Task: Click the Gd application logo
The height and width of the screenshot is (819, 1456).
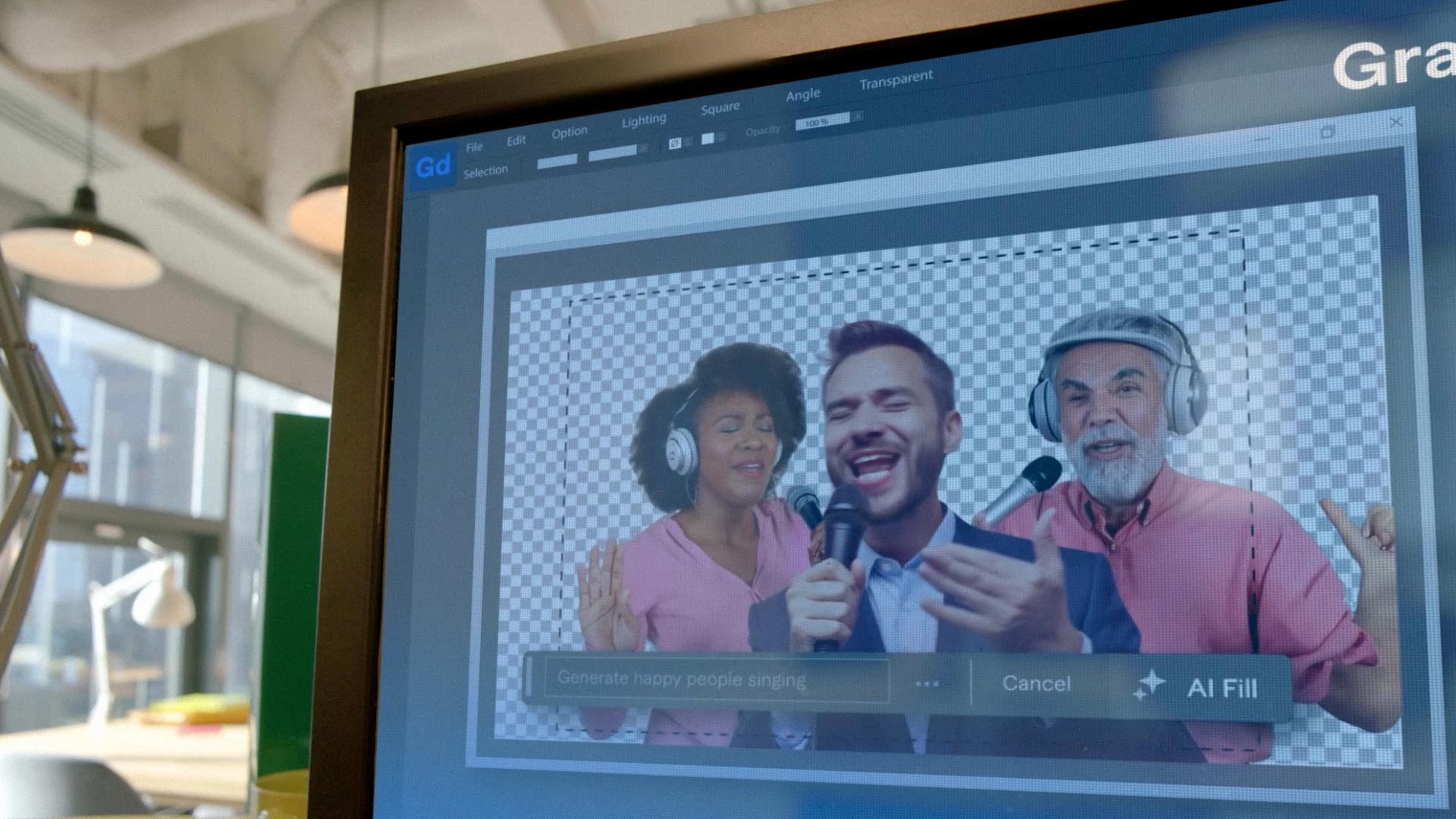Action: tap(433, 166)
